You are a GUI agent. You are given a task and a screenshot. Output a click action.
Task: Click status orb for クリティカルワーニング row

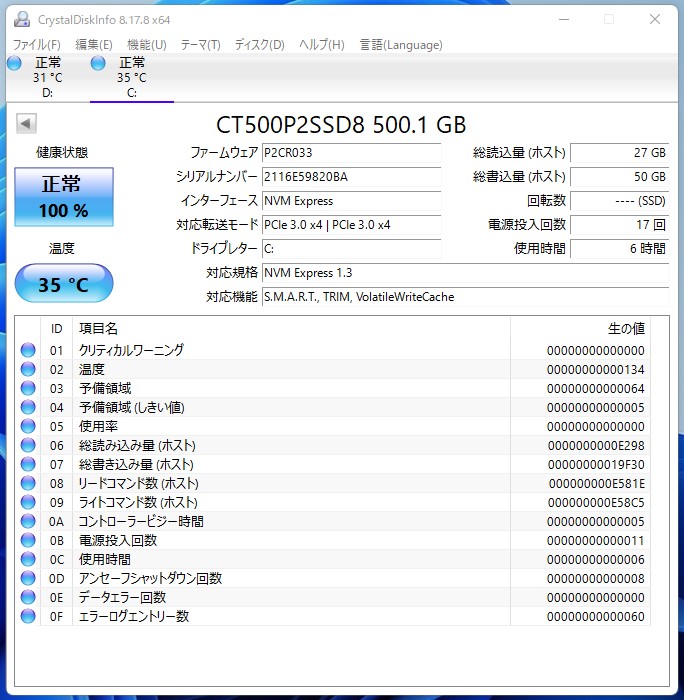pyautogui.click(x=28, y=350)
